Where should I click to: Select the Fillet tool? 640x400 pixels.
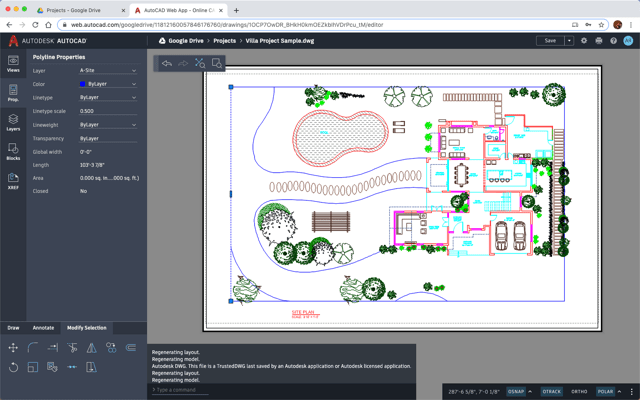point(33,348)
